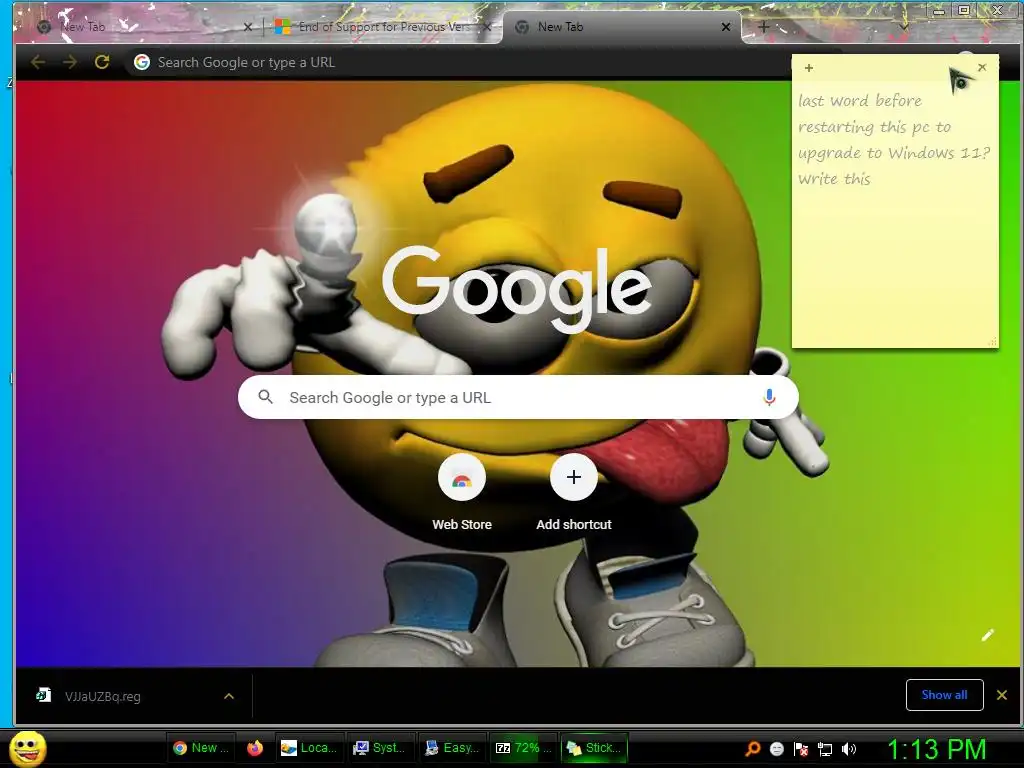
Task: Dismiss the downloads bar
Action: [x=1002, y=695]
